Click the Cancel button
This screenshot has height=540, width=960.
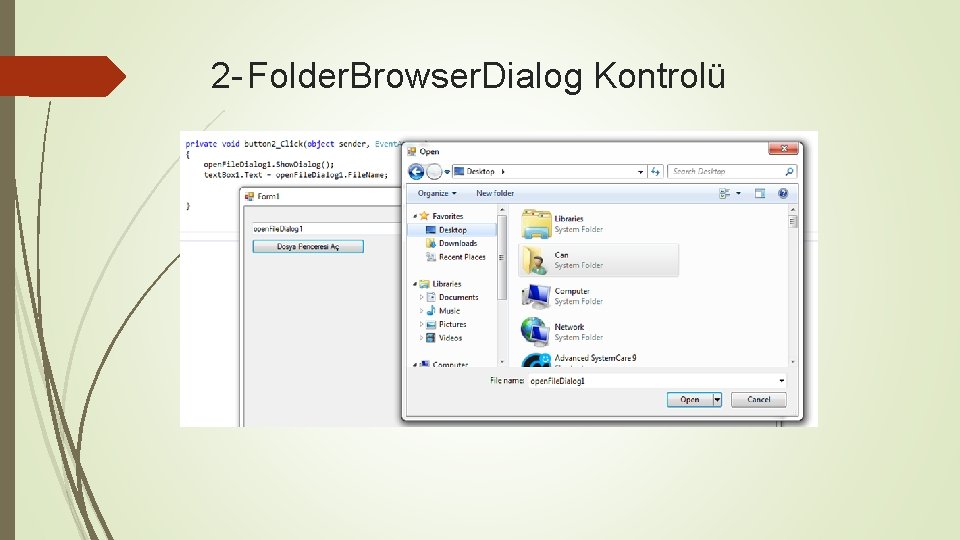759,400
